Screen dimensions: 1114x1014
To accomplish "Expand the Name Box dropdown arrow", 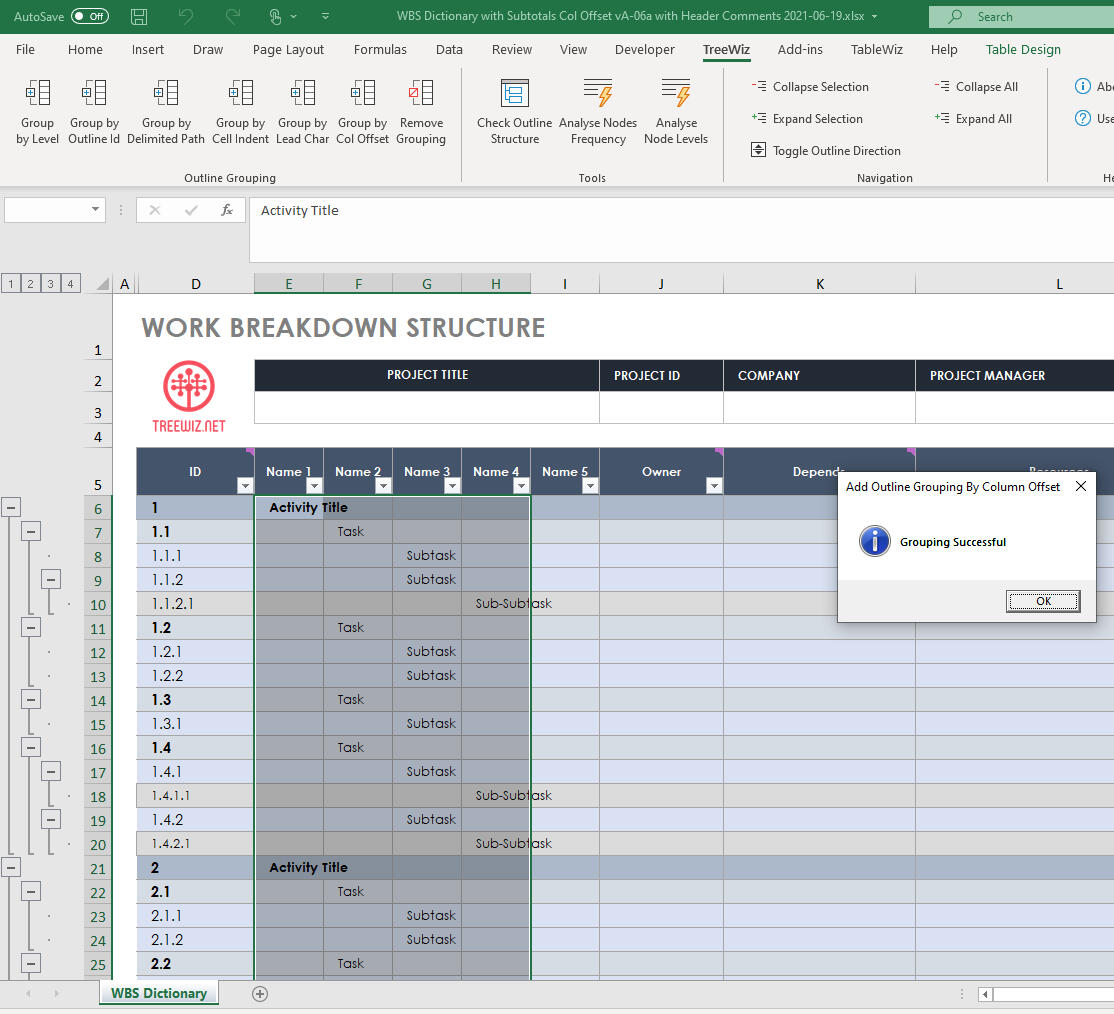I will 96,210.
